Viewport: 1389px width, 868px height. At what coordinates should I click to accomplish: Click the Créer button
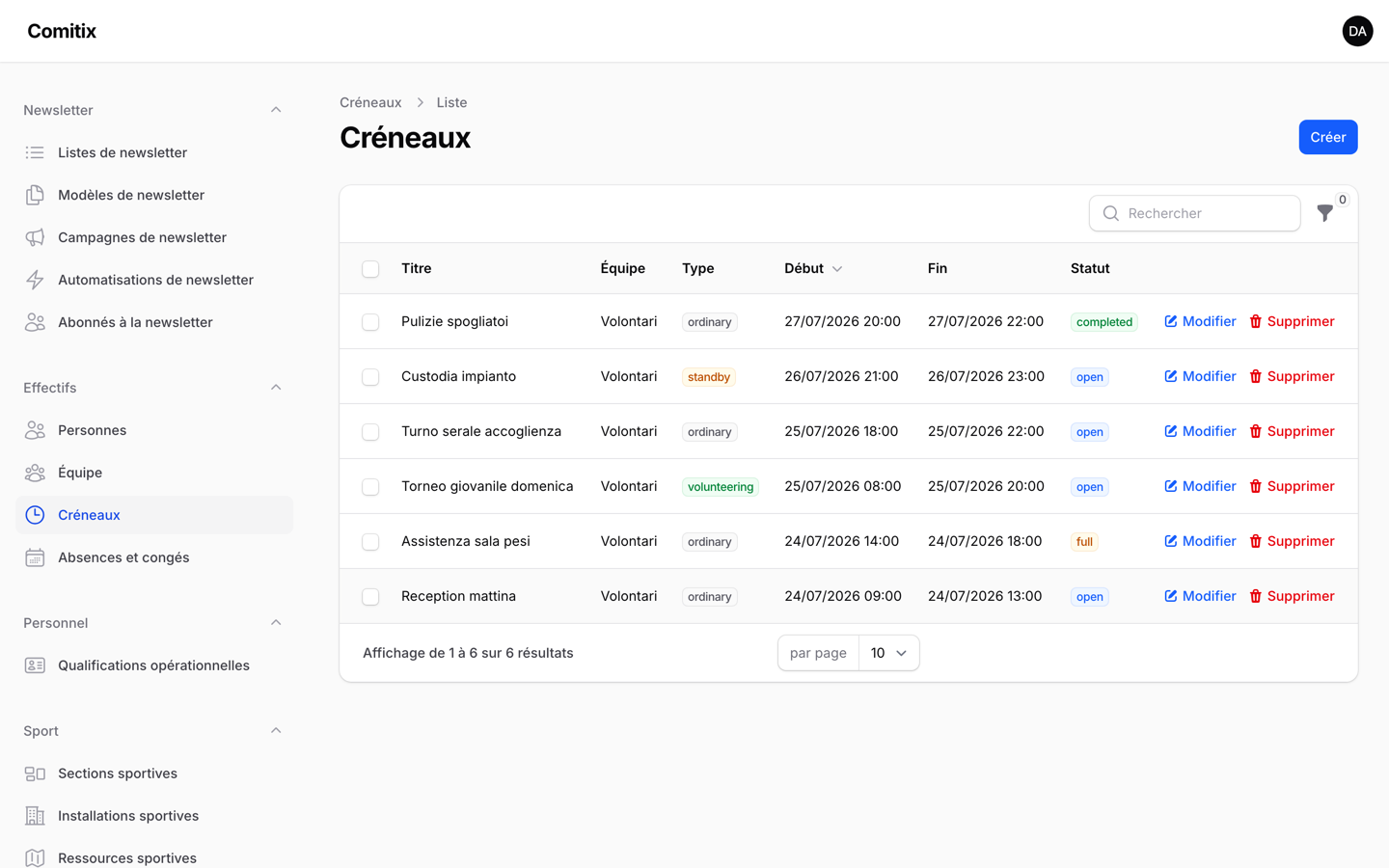coord(1328,137)
